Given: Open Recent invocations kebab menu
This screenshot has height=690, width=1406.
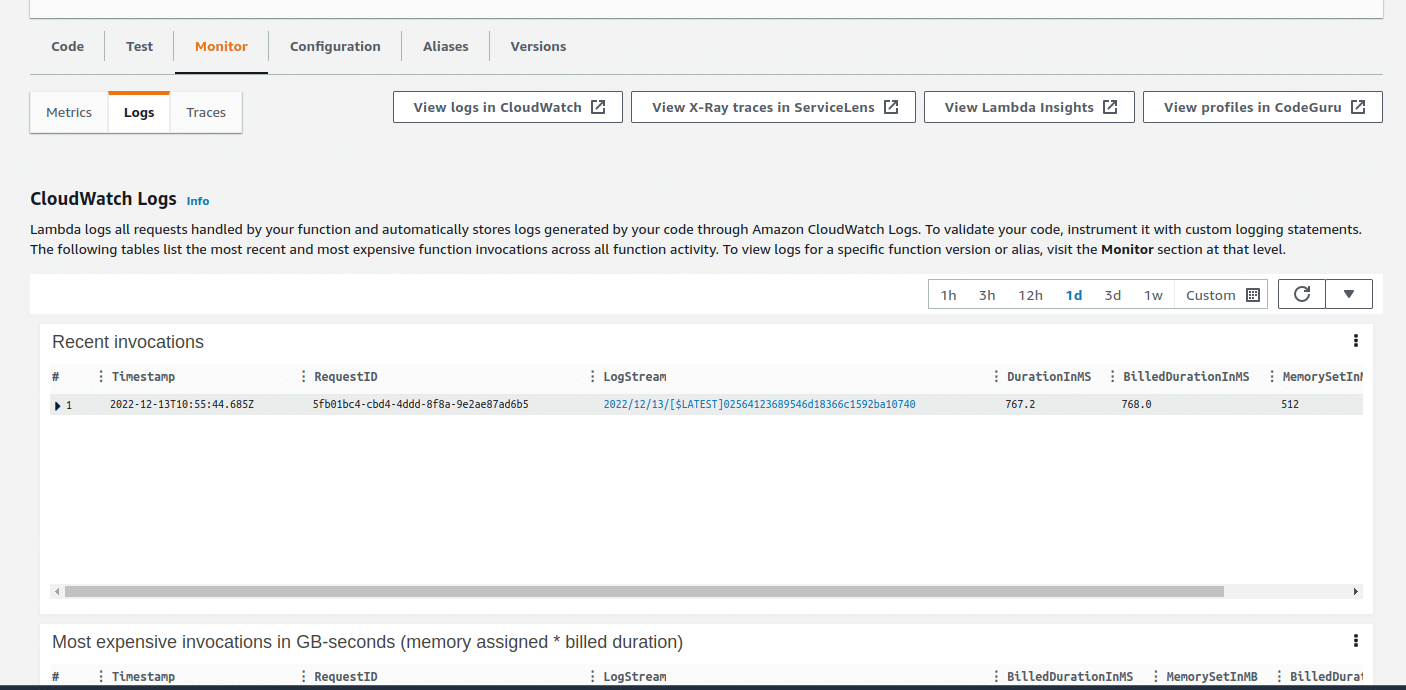Looking at the screenshot, I should point(1355,341).
